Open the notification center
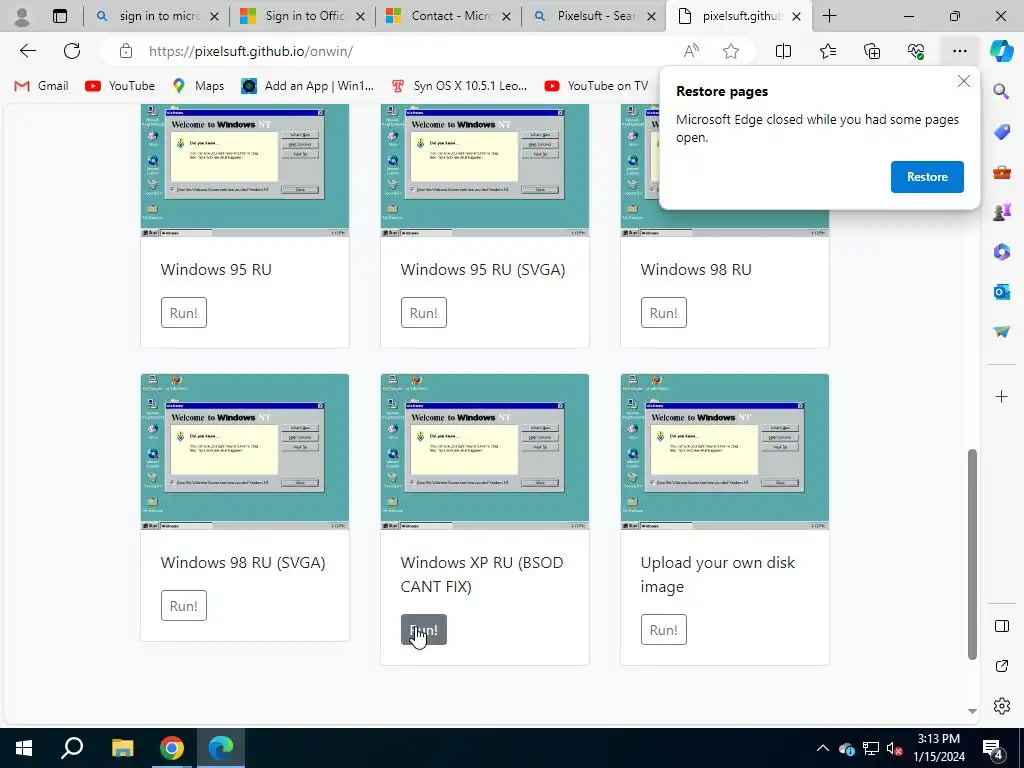 [993, 748]
